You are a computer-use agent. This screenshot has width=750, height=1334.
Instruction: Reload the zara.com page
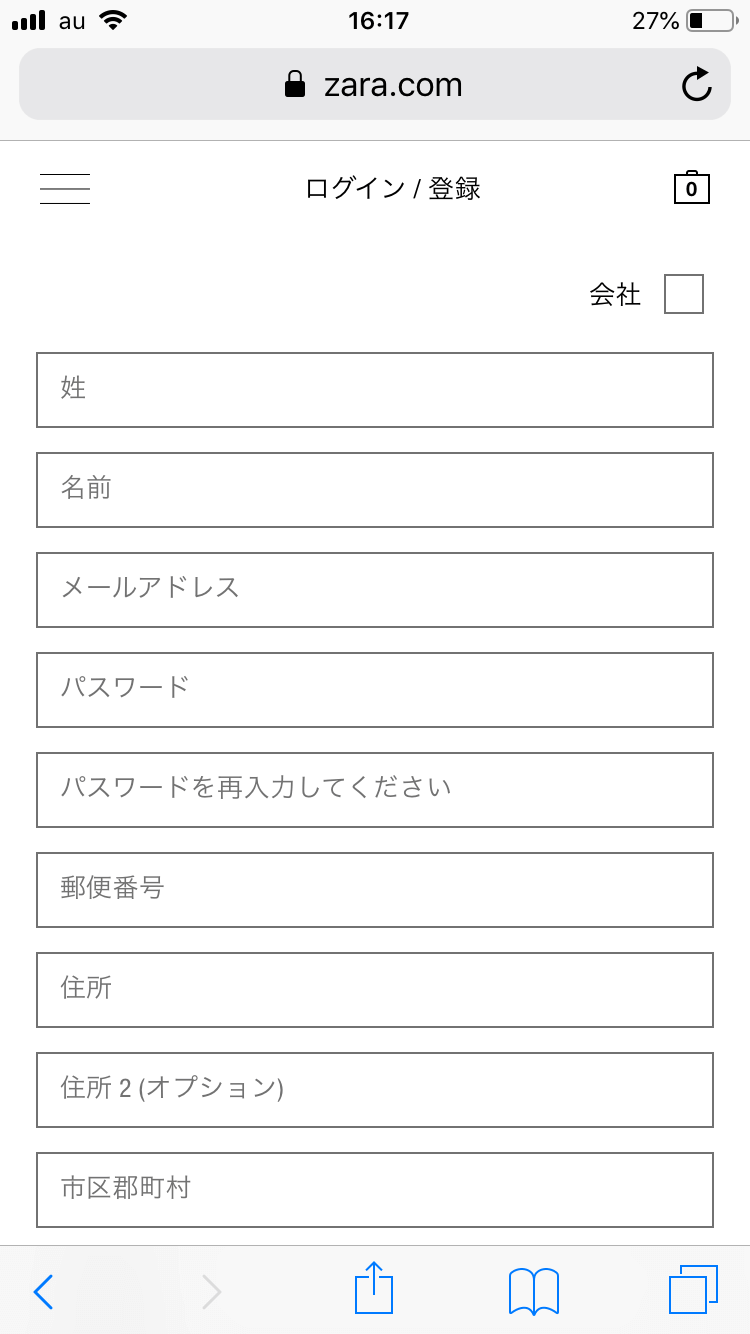click(x=697, y=85)
